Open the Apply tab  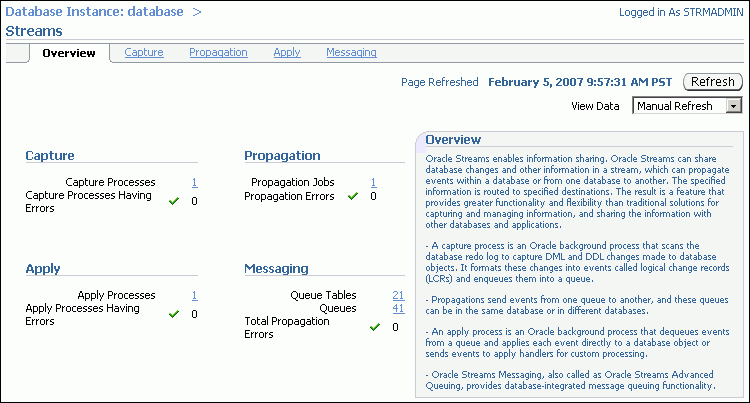click(x=287, y=52)
